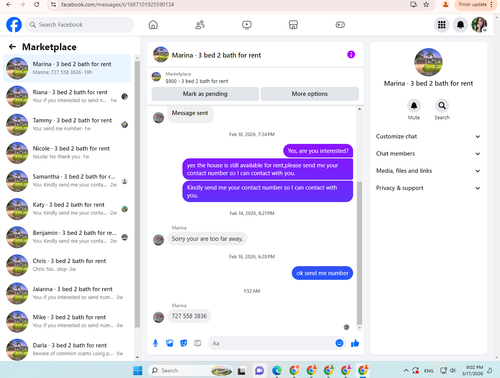Click the '727 558 3836' message bubble
Image resolution: width=500 pixels, height=378 pixels.
click(x=189, y=316)
